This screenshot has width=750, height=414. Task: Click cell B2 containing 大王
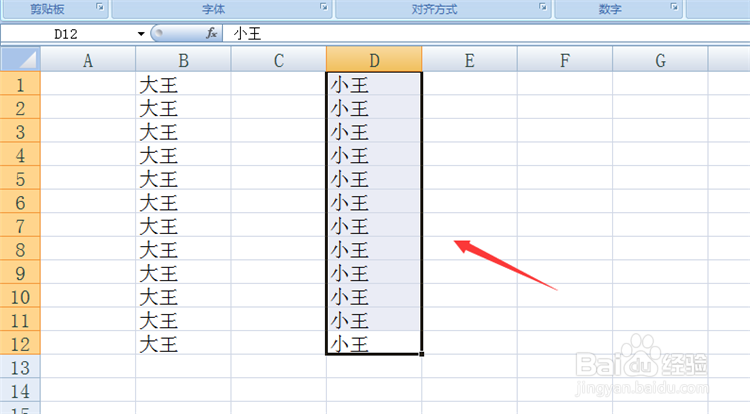coord(183,108)
